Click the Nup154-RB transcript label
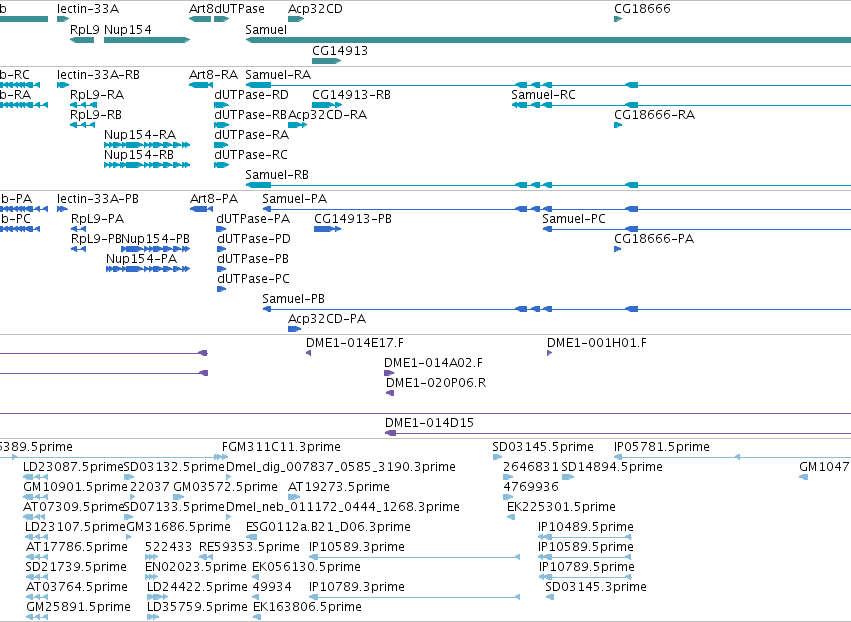 [139, 155]
